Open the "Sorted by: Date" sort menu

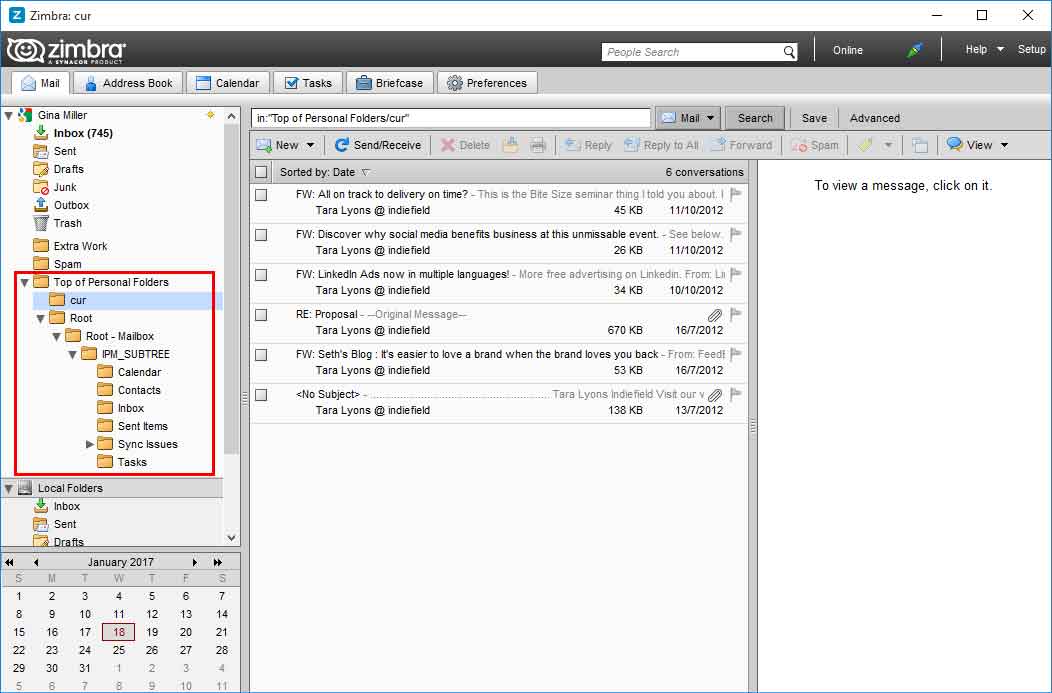coord(325,172)
